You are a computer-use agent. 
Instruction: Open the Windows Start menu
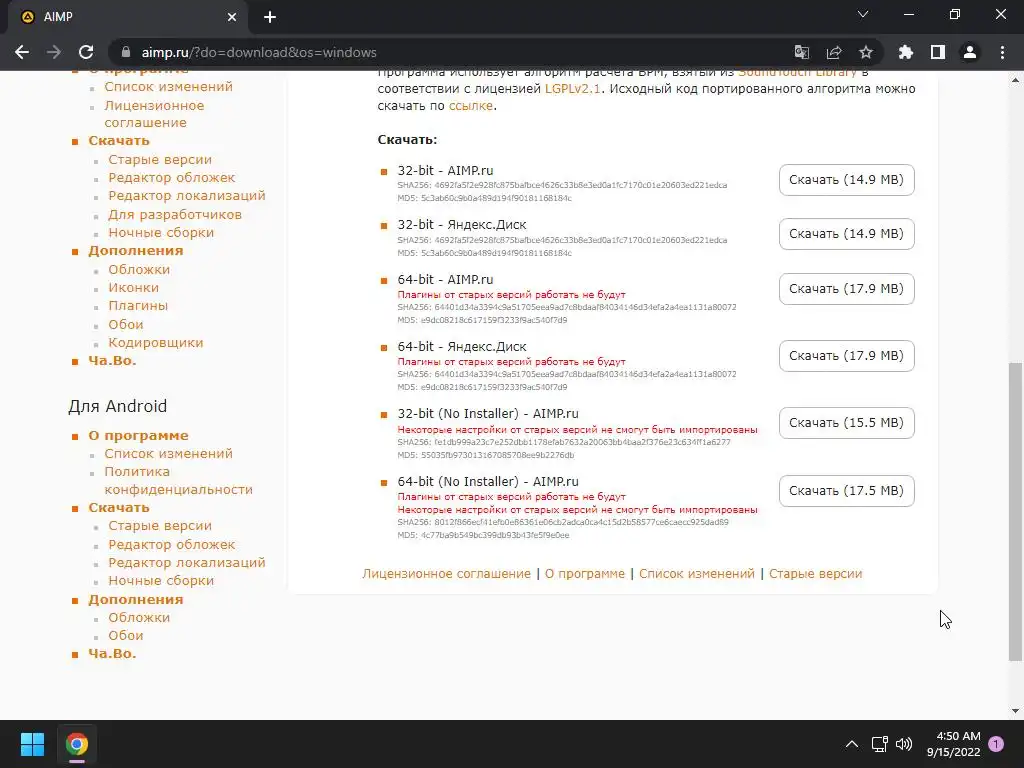pos(32,744)
